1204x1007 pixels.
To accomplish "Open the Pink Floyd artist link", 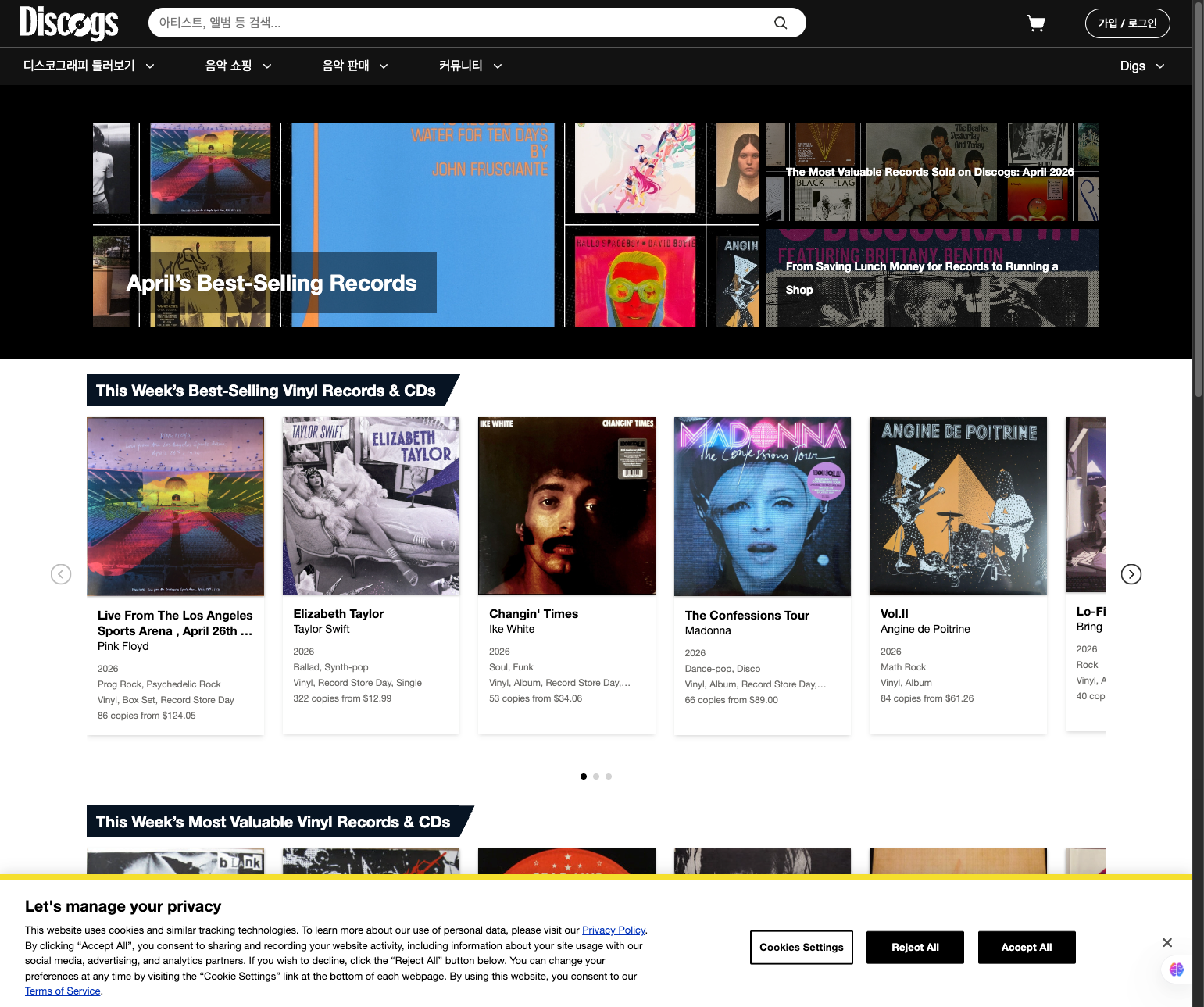I will click(x=123, y=646).
